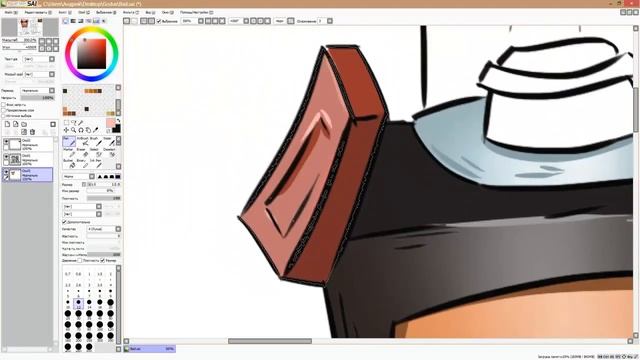
Task: Open the stabilizer value dropdown
Action: 325,21
